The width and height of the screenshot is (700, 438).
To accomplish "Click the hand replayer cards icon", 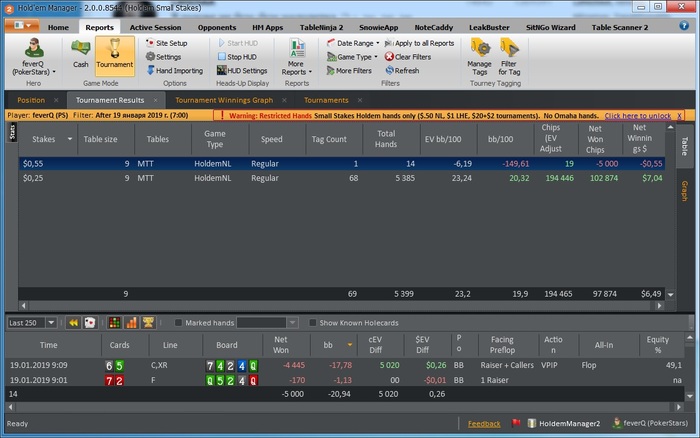I will click(x=90, y=322).
